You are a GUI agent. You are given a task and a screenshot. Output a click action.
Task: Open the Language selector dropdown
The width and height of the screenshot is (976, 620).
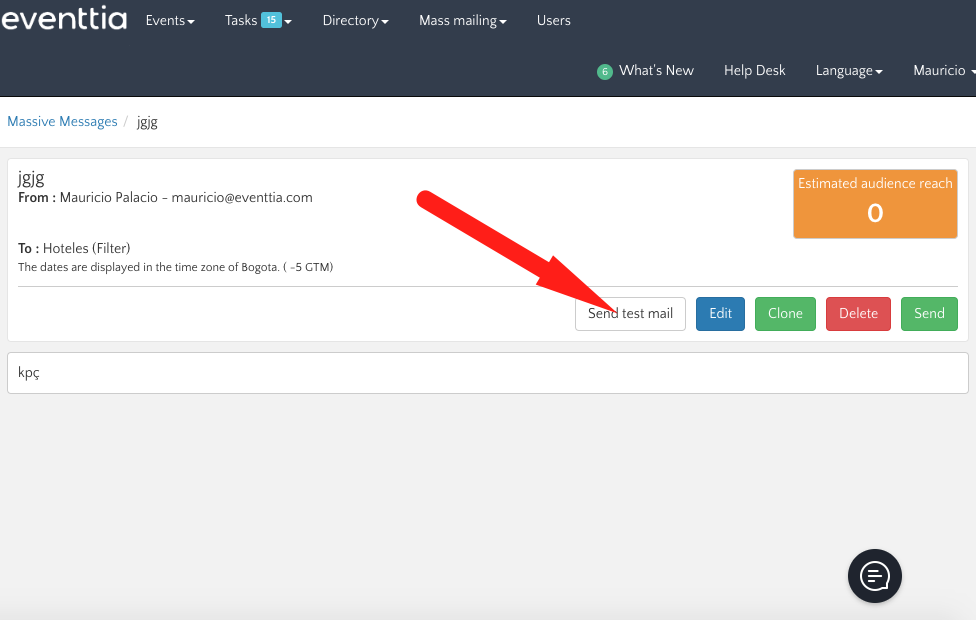click(849, 71)
